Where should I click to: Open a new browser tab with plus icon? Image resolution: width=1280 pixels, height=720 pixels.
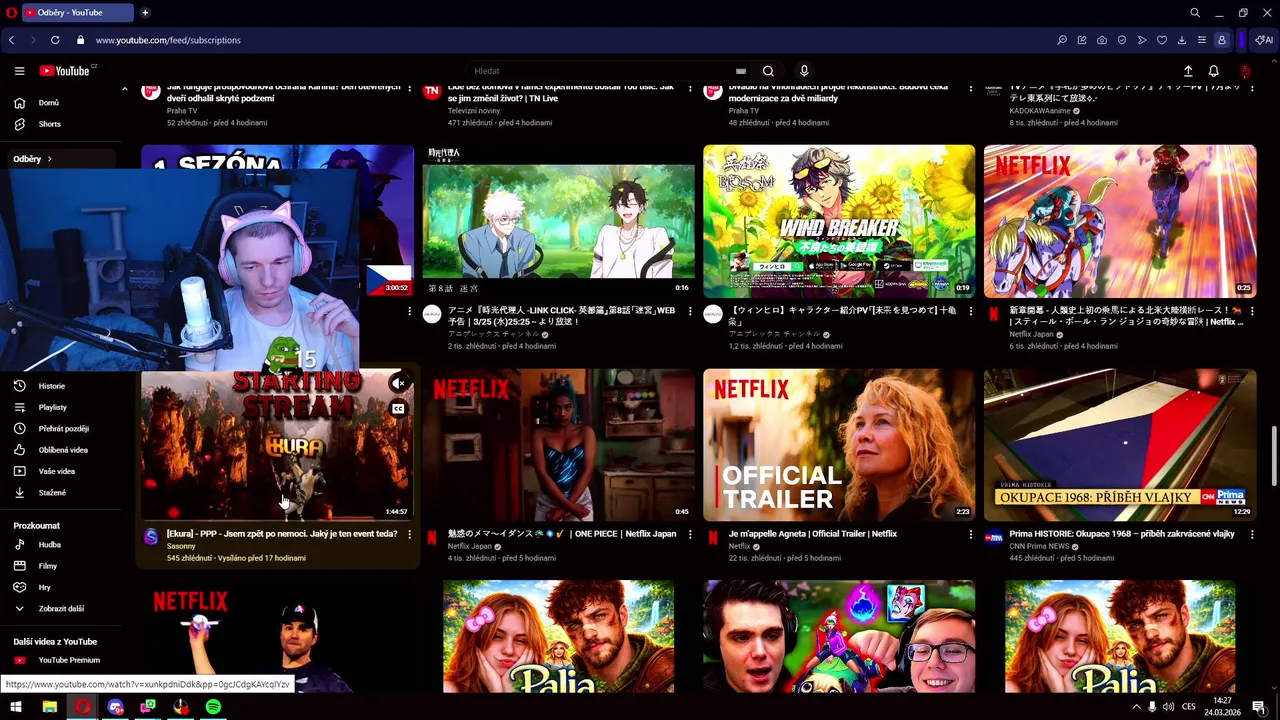[x=145, y=13]
